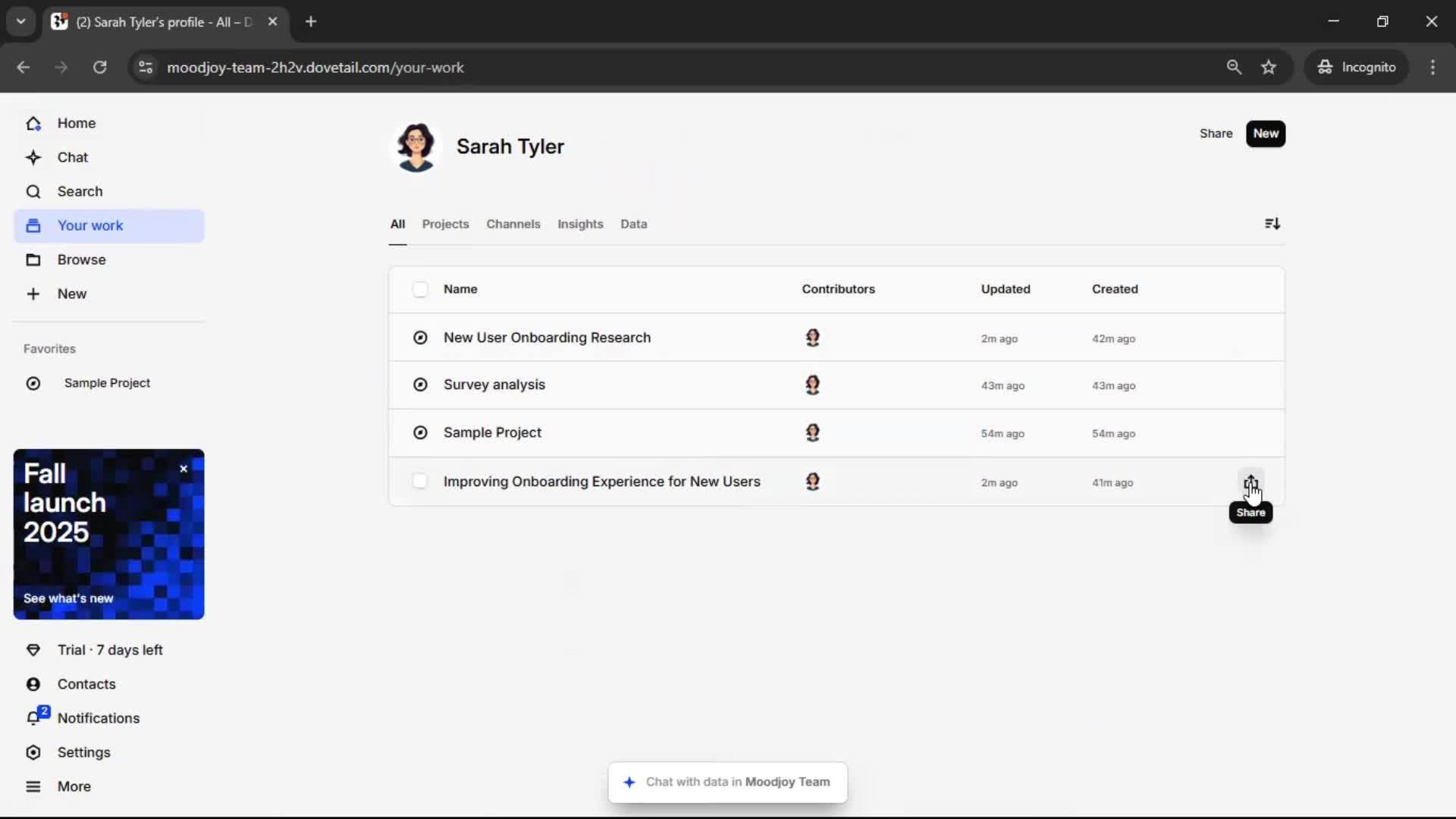
Task: Click the black New button
Action: (1265, 133)
